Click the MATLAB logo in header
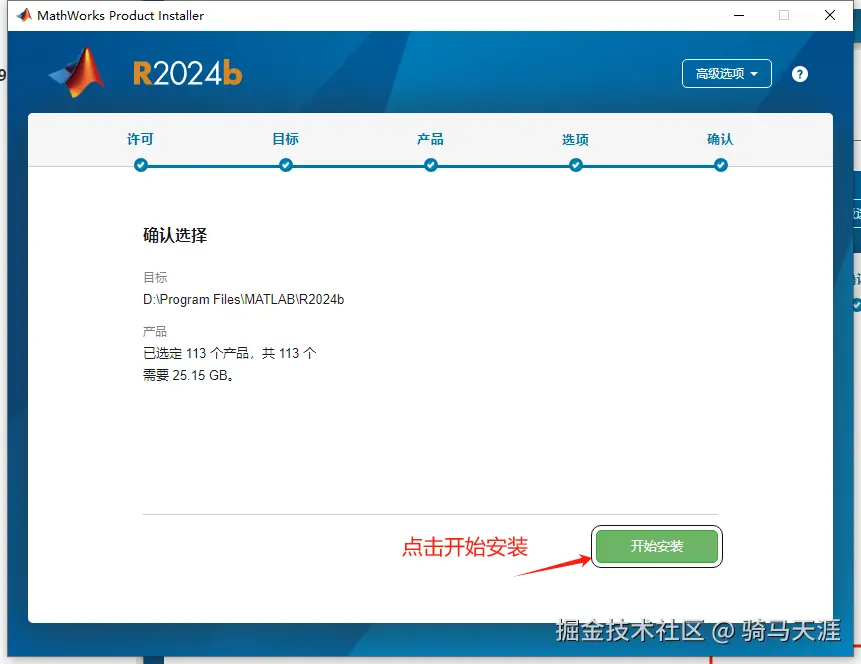 [x=77, y=72]
